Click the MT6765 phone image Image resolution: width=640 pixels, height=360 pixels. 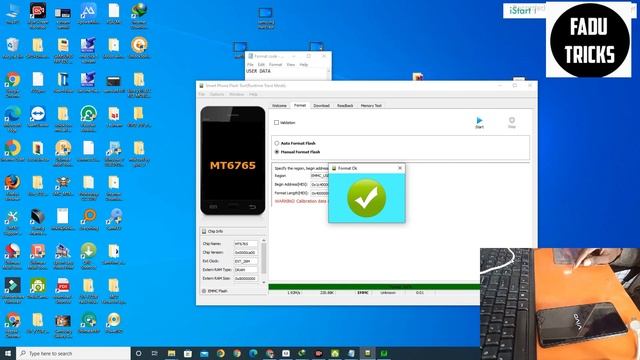[x=233, y=160]
